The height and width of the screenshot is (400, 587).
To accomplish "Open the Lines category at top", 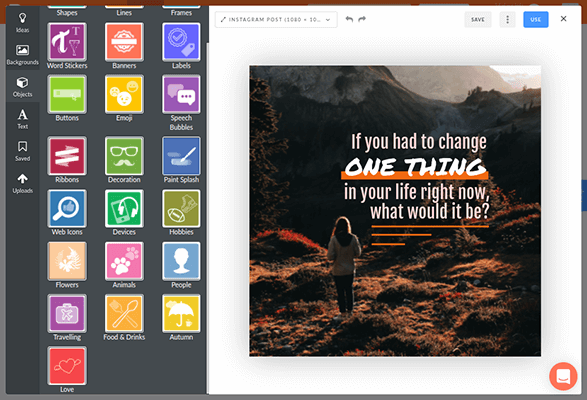I will click(124, 11).
